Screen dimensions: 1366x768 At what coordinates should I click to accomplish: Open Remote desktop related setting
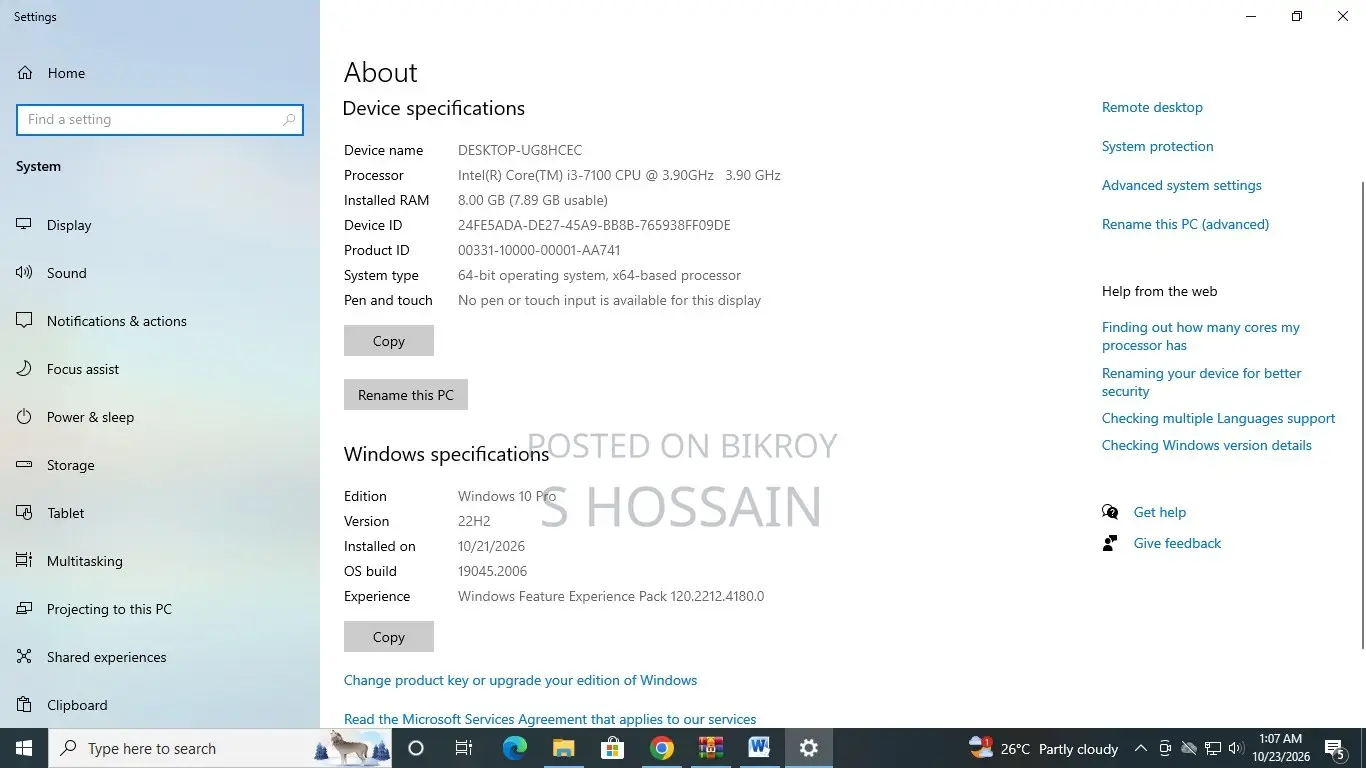click(1152, 107)
